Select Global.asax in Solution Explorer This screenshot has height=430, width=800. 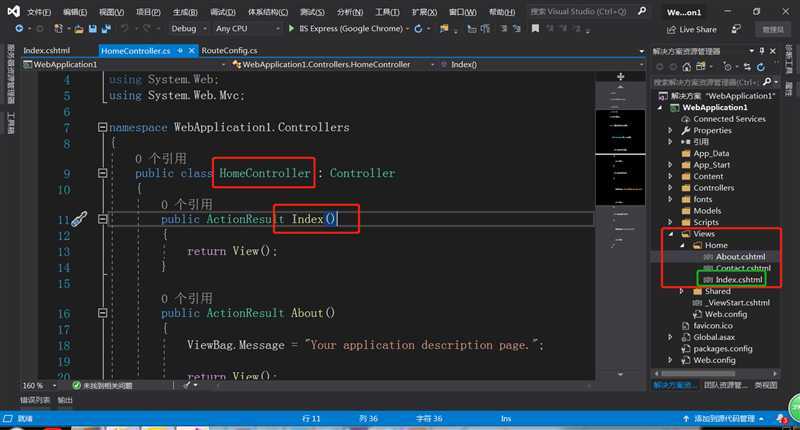pos(714,337)
